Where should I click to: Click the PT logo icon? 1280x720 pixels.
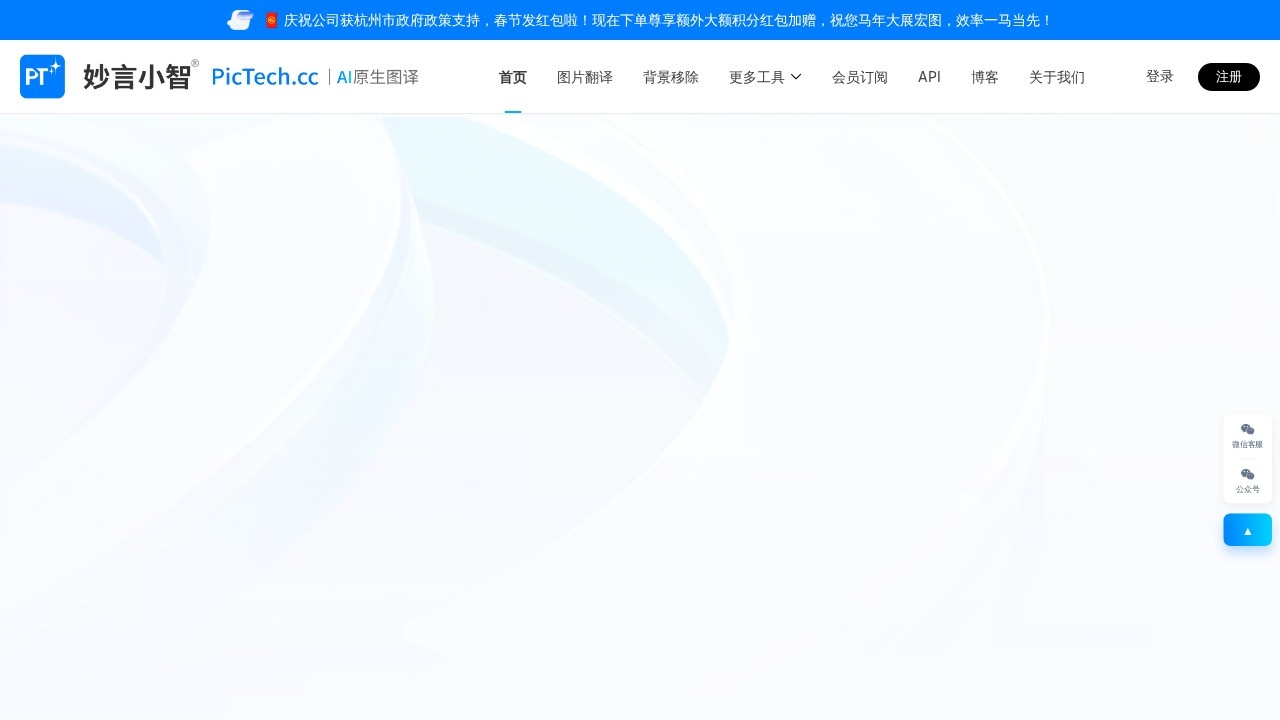42,76
